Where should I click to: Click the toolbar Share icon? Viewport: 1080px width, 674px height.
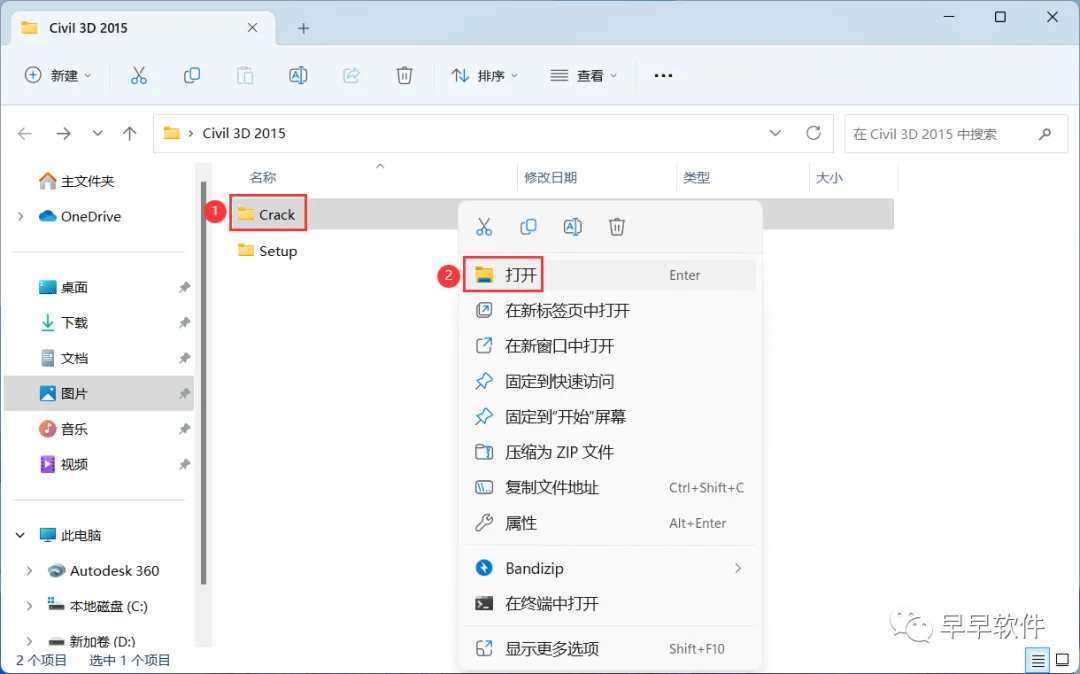(351, 75)
